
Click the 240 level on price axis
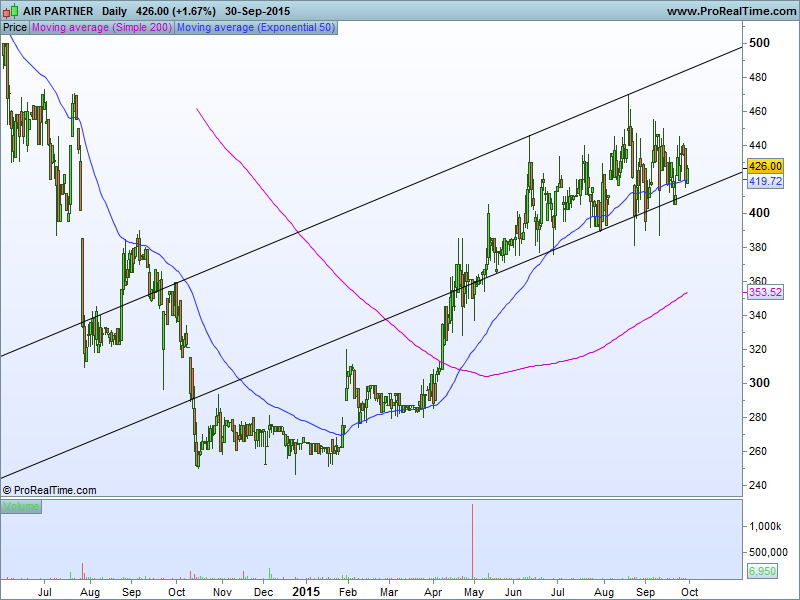point(759,486)
